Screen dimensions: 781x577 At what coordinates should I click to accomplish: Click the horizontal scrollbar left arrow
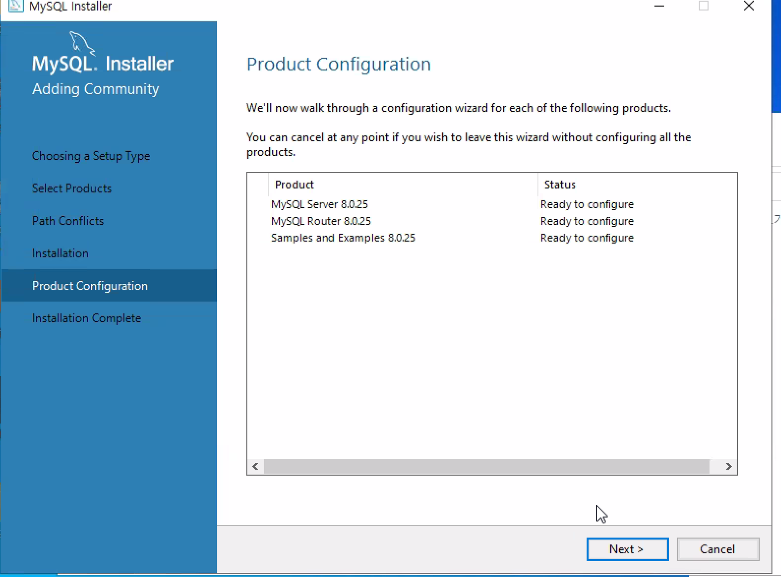point(255,466)
